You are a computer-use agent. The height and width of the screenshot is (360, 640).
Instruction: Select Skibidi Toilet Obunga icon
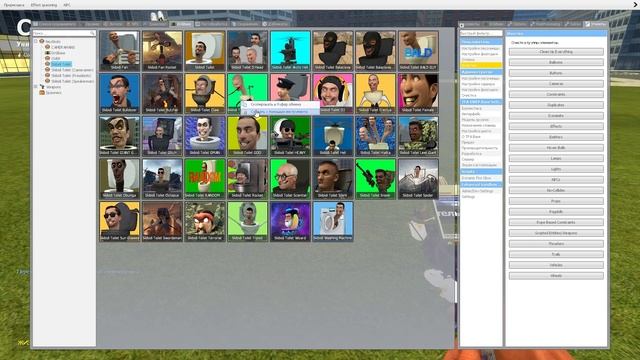(119, 179)
